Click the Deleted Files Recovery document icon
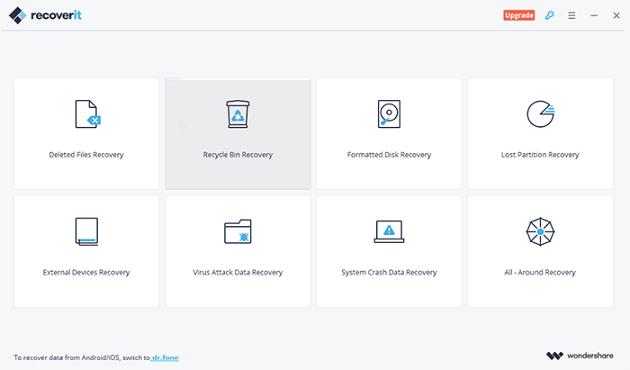This screenshot has width=630, height=370. [88, 114]
